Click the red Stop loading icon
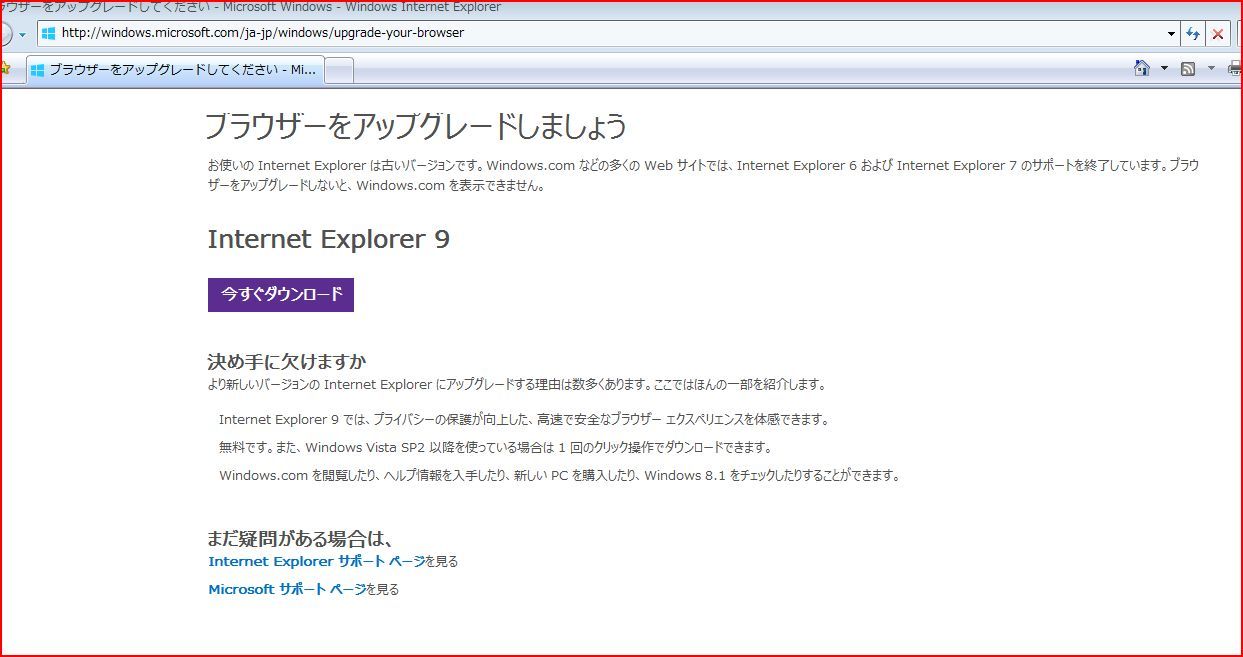Viewport: 1243px width, 657px height. point(1218,33)
